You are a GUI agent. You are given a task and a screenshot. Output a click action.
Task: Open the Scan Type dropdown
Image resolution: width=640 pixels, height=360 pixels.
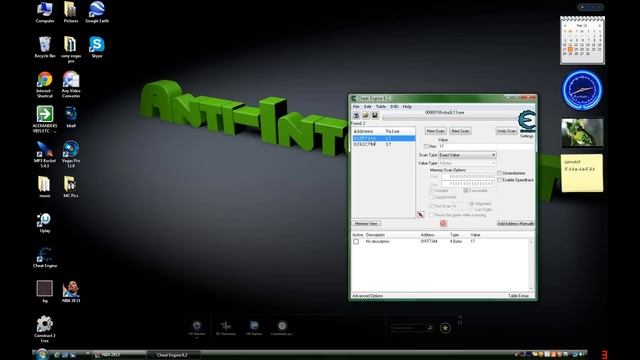467,155
